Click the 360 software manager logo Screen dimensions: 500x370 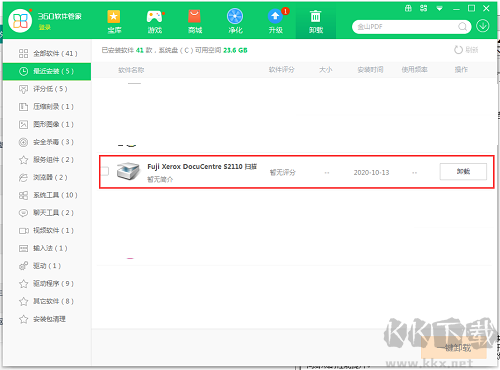[20, 21]
